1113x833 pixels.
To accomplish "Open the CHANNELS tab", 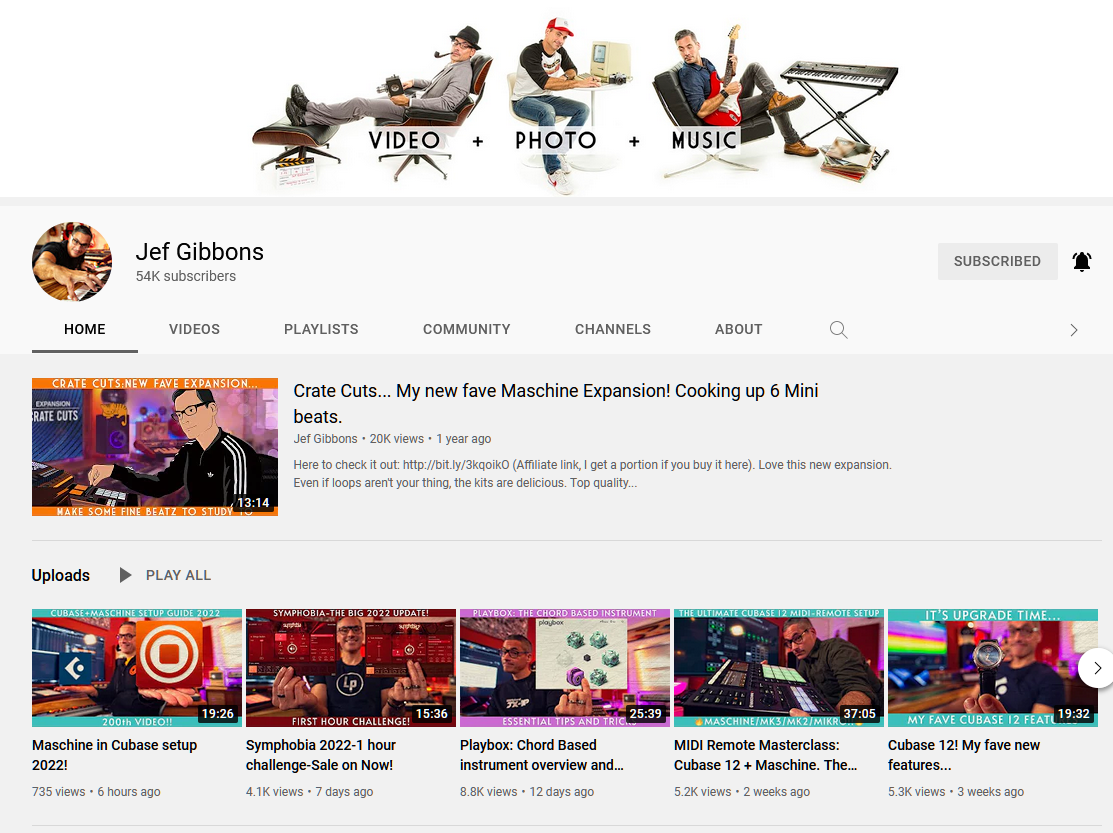I will pos(613,329).
